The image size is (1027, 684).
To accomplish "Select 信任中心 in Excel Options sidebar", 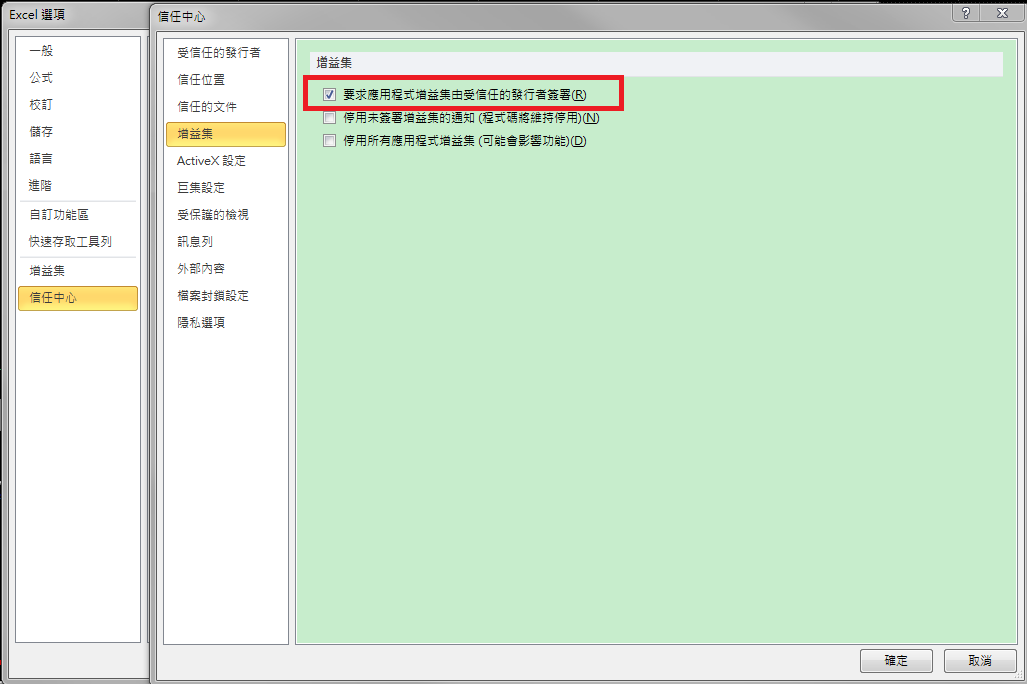I will [x=77, y=298].
